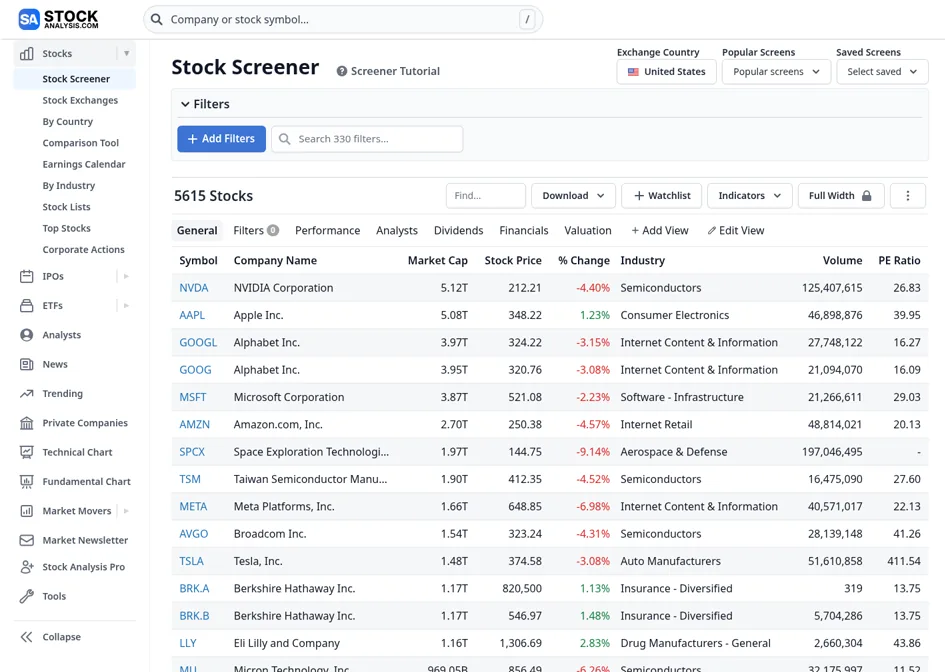Click the Find input above the table
This screenshot has width=945, height=672.
click(486, 195)
